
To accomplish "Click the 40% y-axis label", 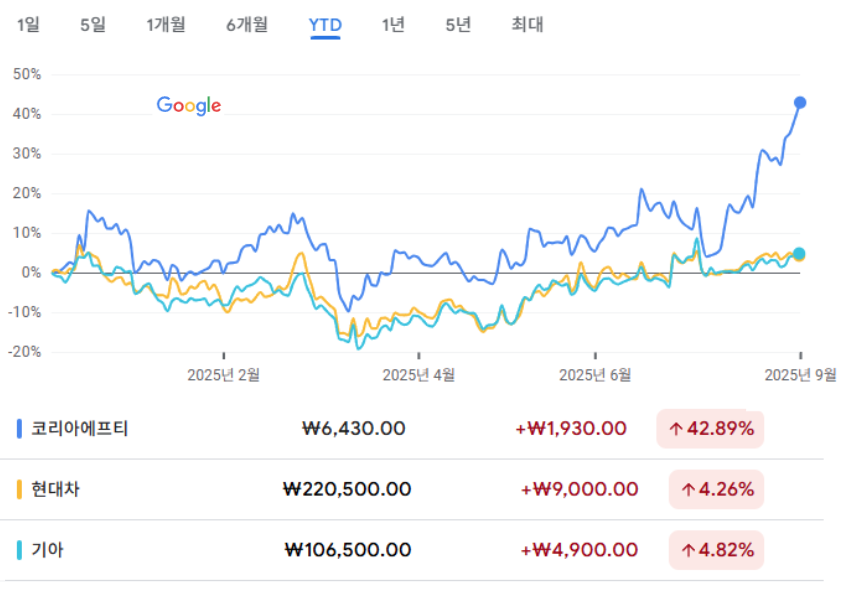I will pyautogui.click(x=27, y=114).
